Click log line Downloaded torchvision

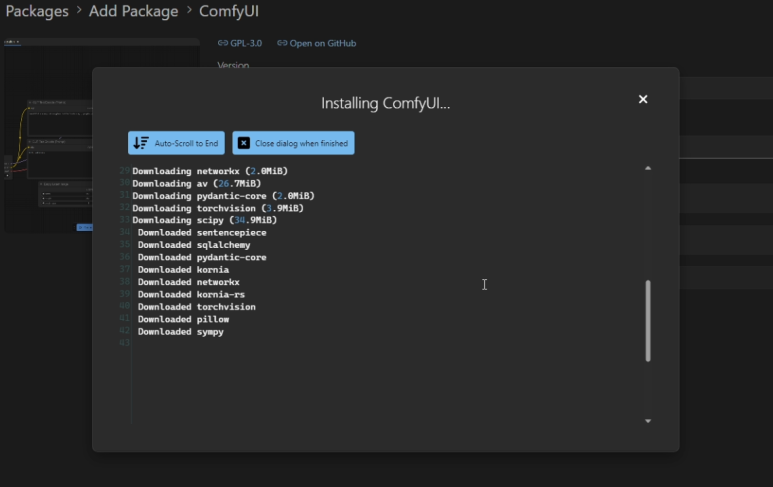[x=197, y=307]
